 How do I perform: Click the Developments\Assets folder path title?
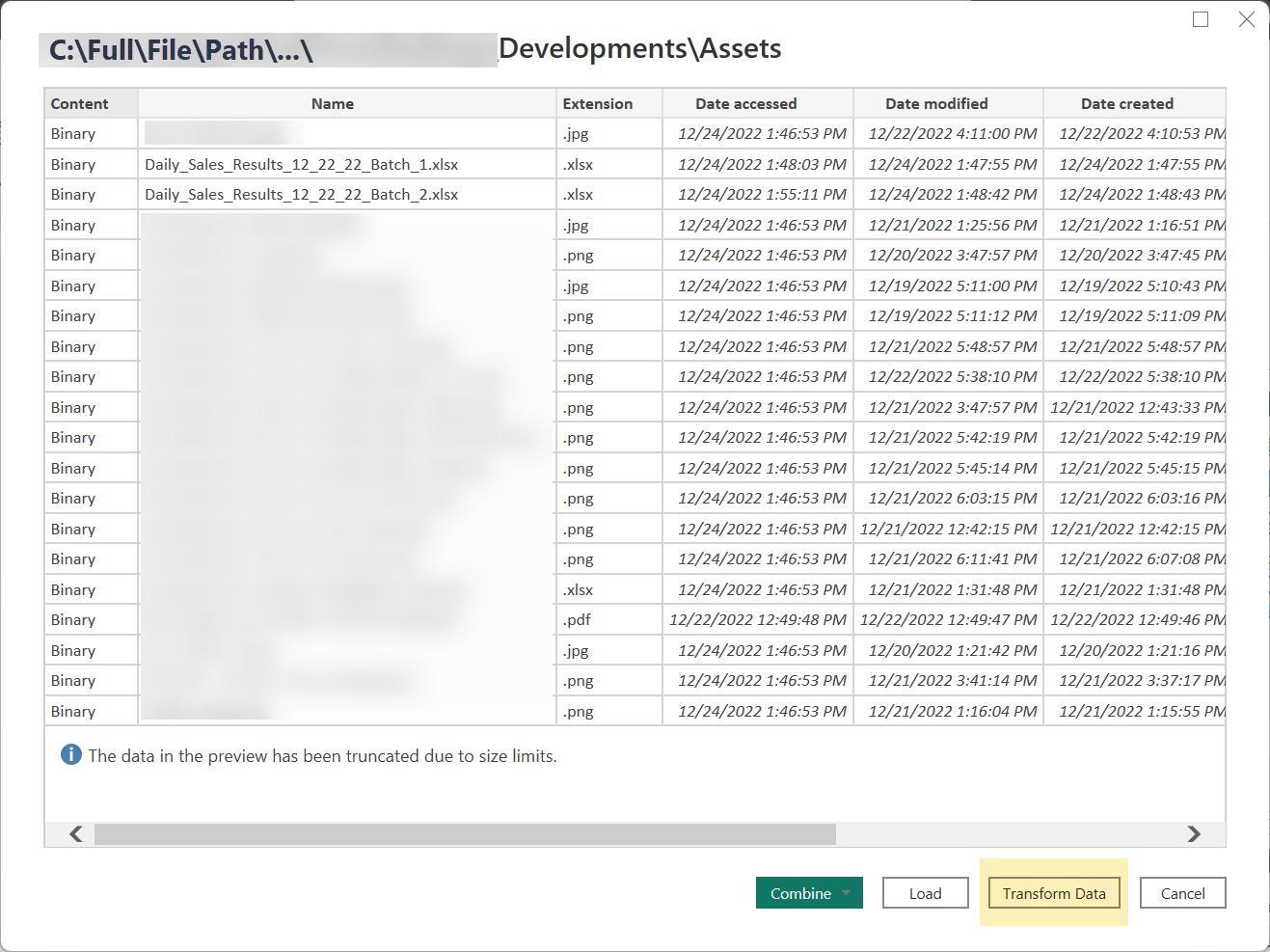tap(639, 48)
